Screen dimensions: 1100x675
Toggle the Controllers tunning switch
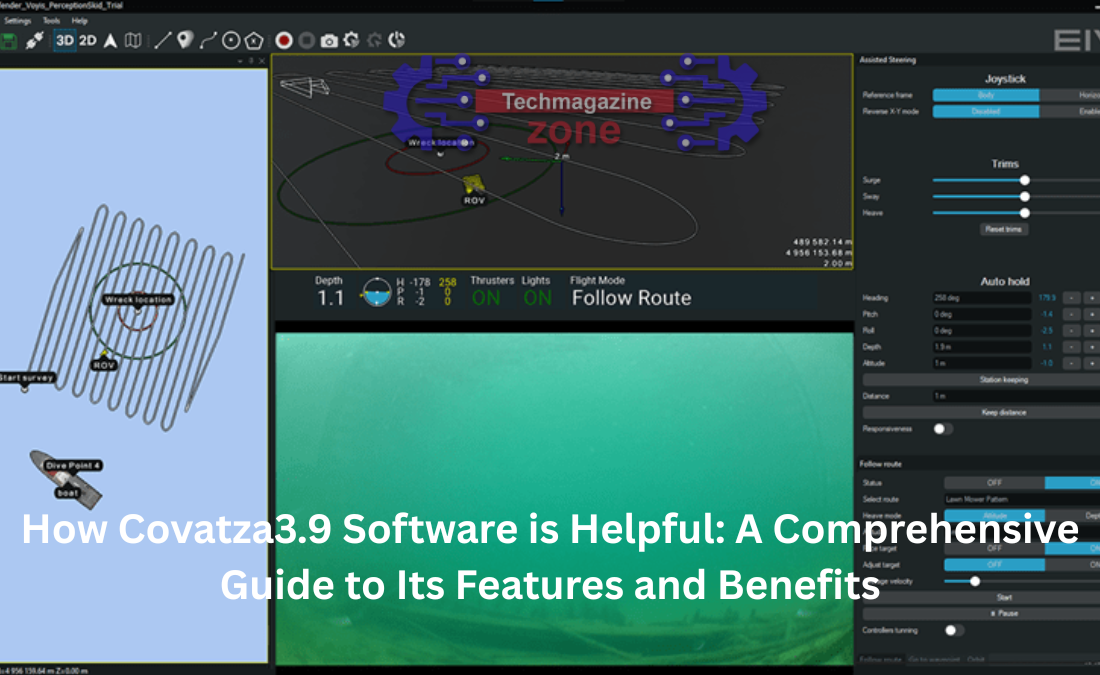point(953,630)
